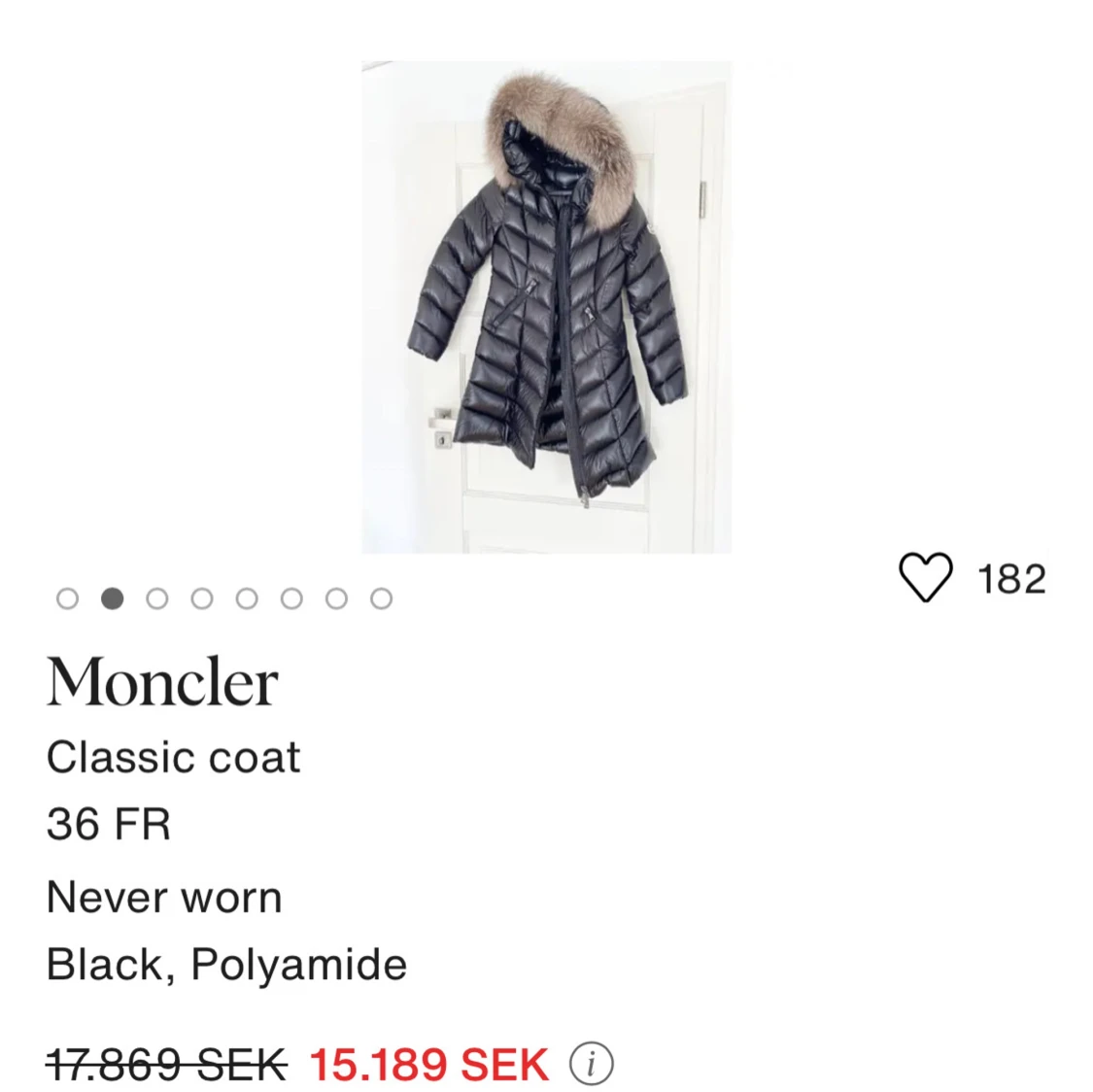Select the second image pagination dot
Screen dimensions: 1093x1092
pos(113,598)
